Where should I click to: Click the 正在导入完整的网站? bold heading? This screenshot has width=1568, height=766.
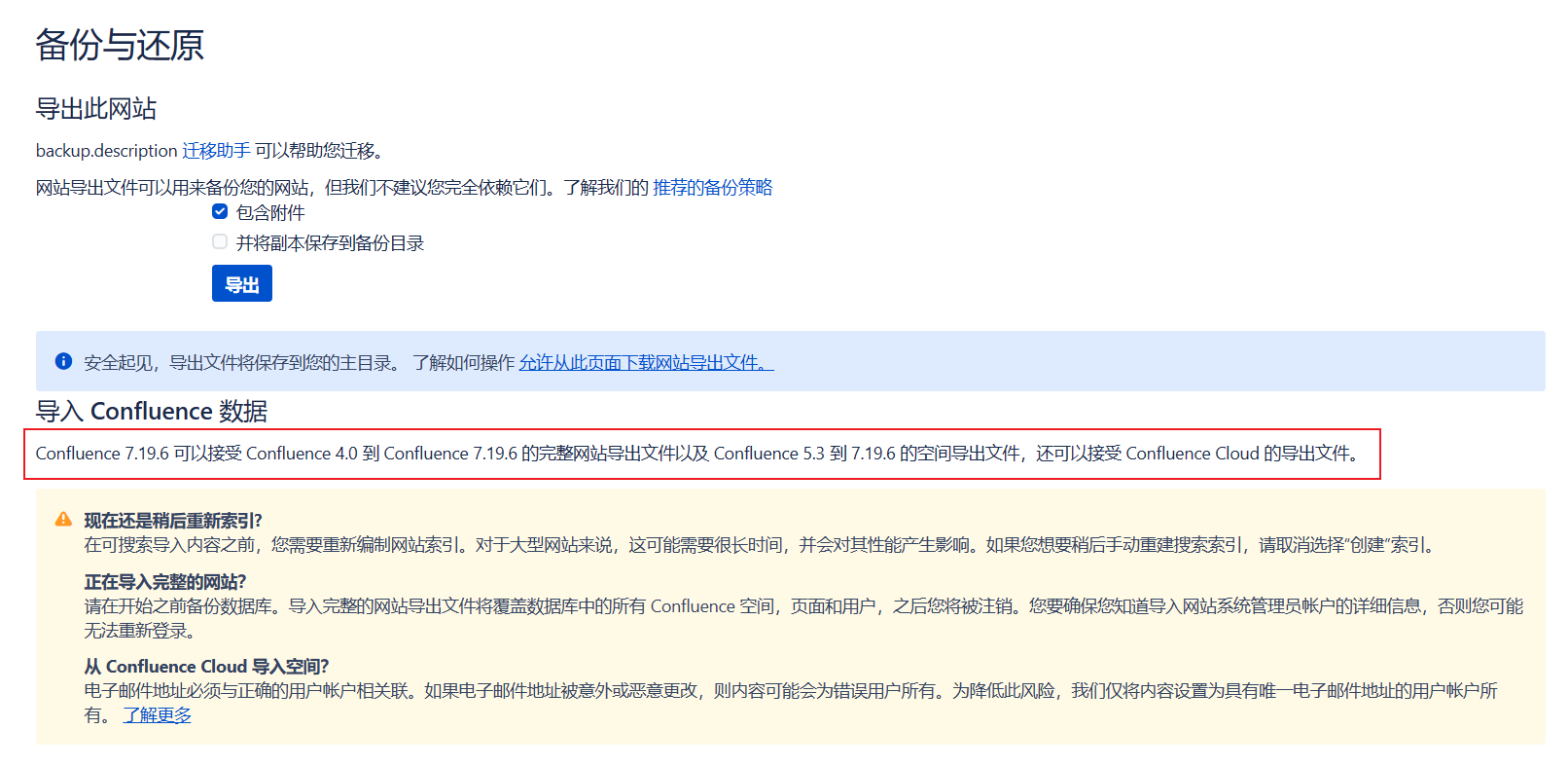(x=165, y=582)
